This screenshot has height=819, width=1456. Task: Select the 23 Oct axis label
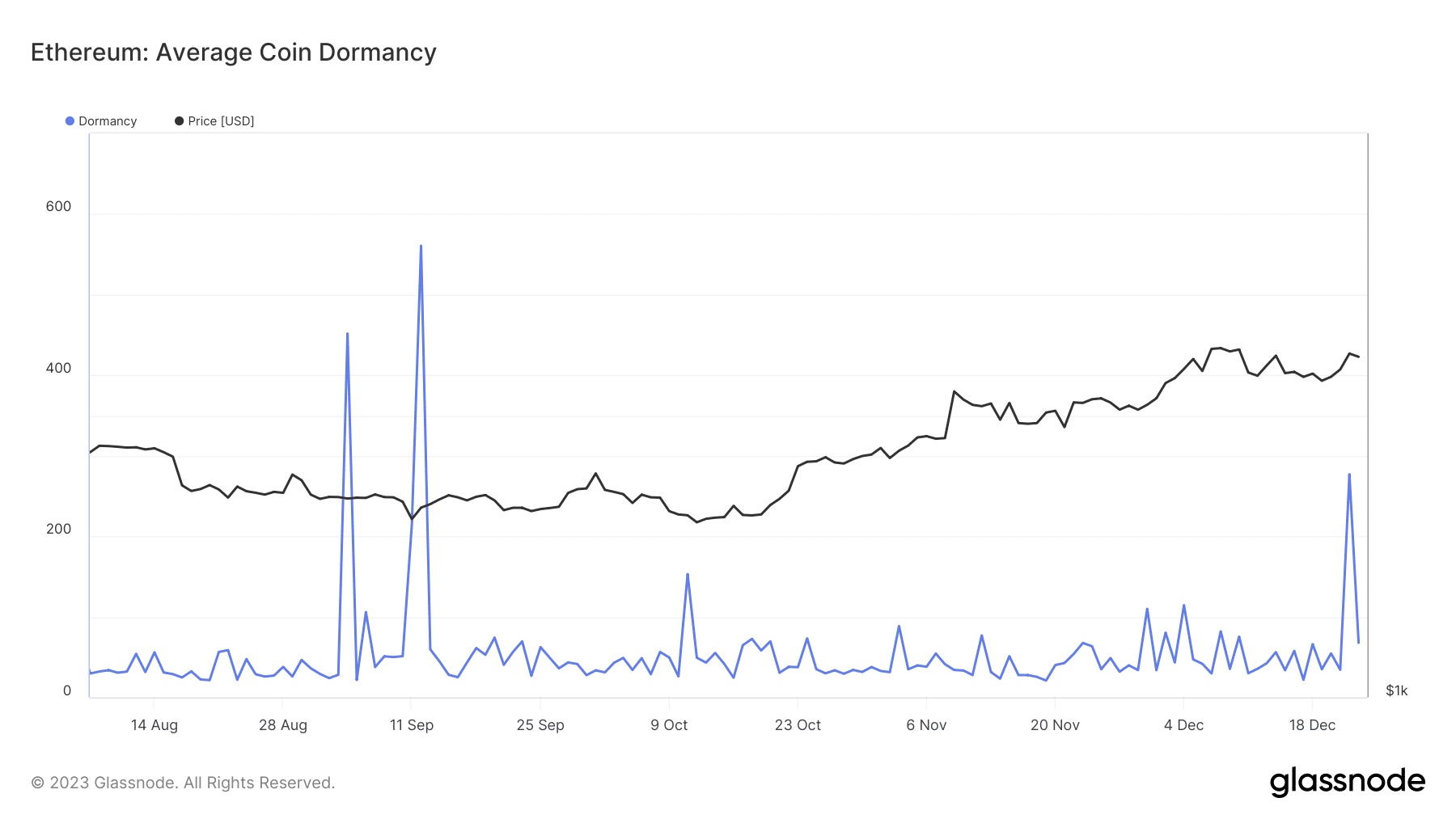(798, 725)
